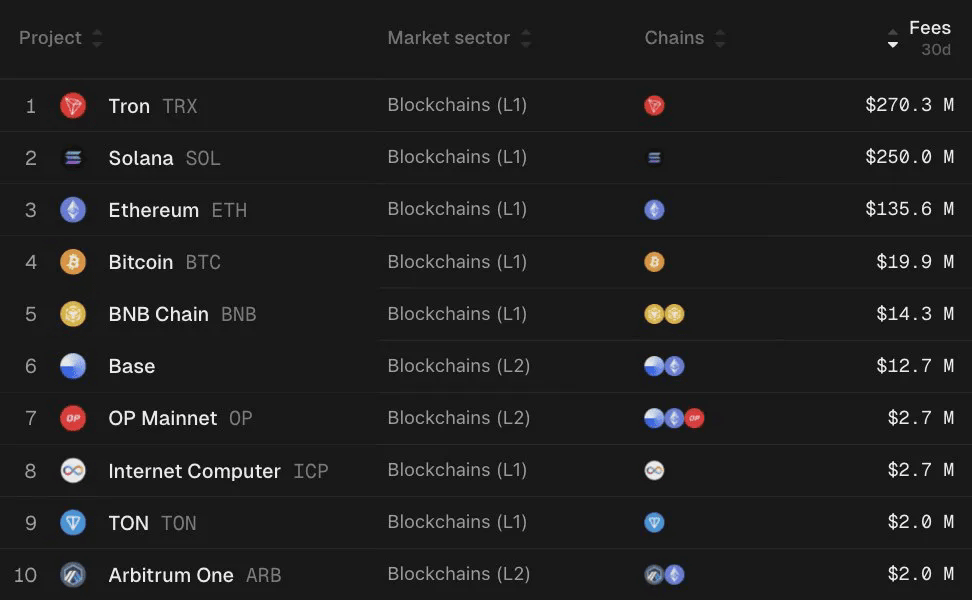
Task: Click the Internet Computer project logo icon
Action: pos(73,470)
